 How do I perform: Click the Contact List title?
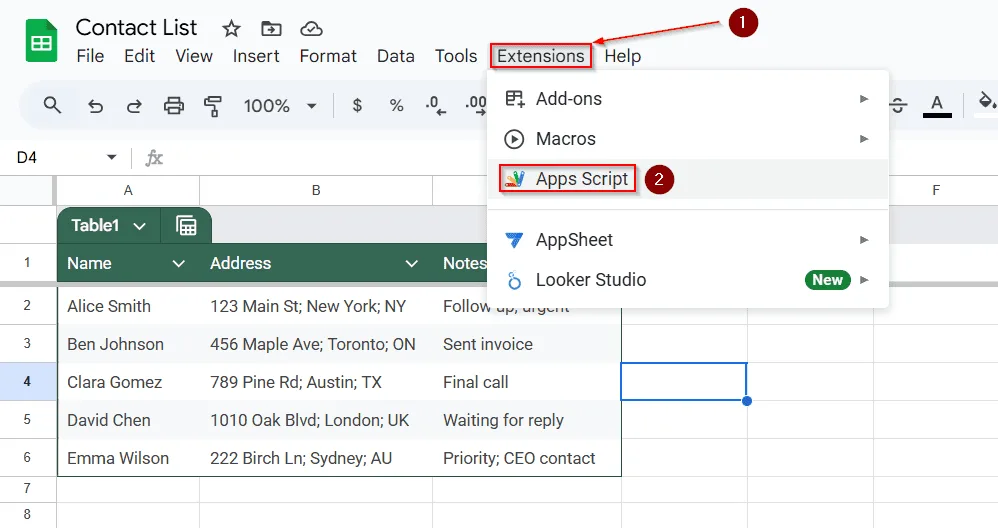(x=136, y=27)
